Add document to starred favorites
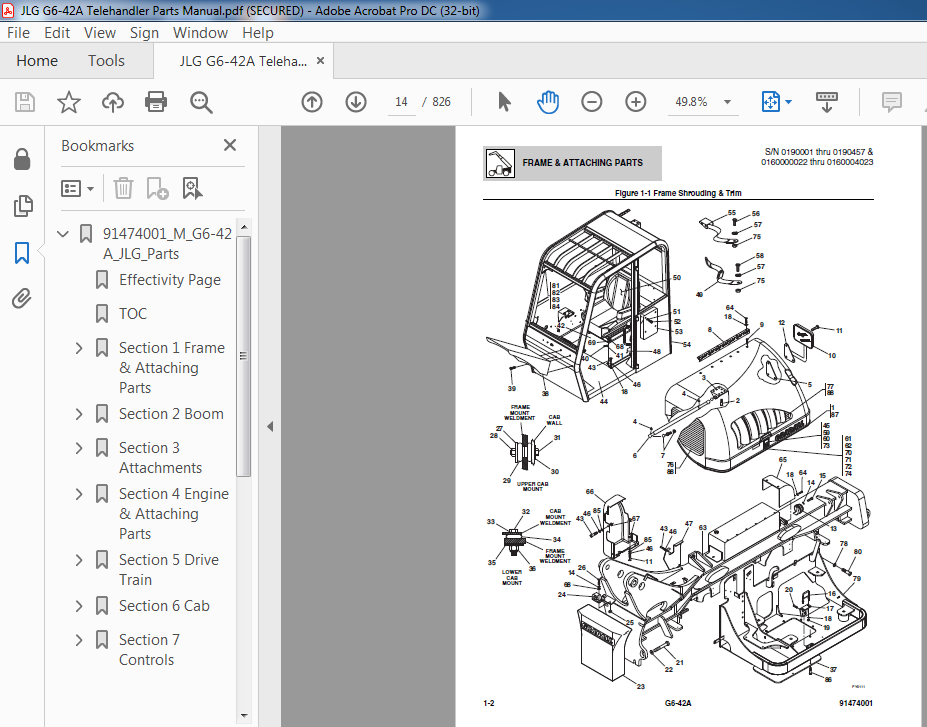 click(x=69, y=102)
